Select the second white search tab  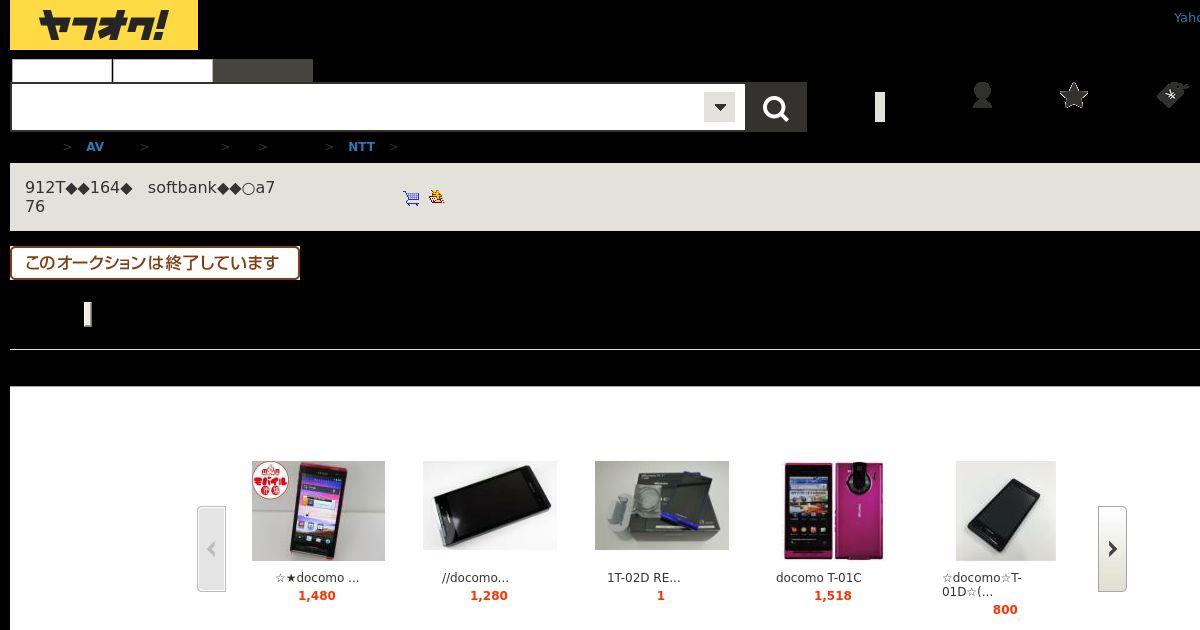163,71
